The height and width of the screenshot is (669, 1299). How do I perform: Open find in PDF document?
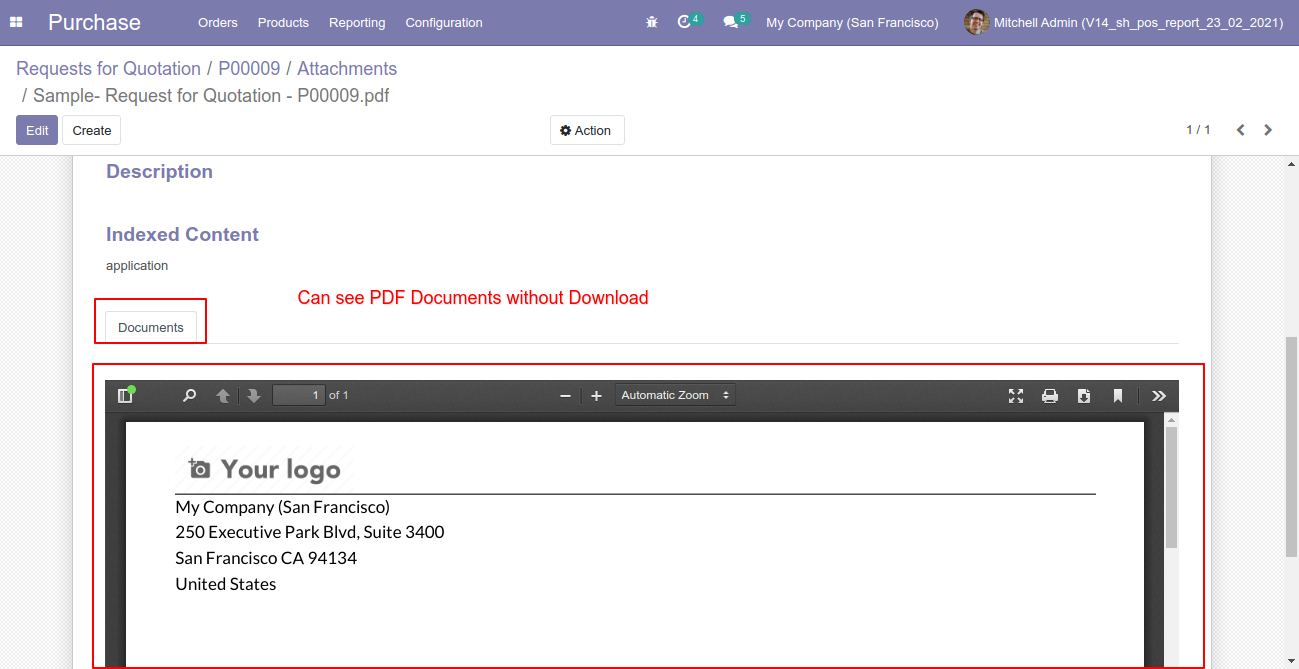189,396
